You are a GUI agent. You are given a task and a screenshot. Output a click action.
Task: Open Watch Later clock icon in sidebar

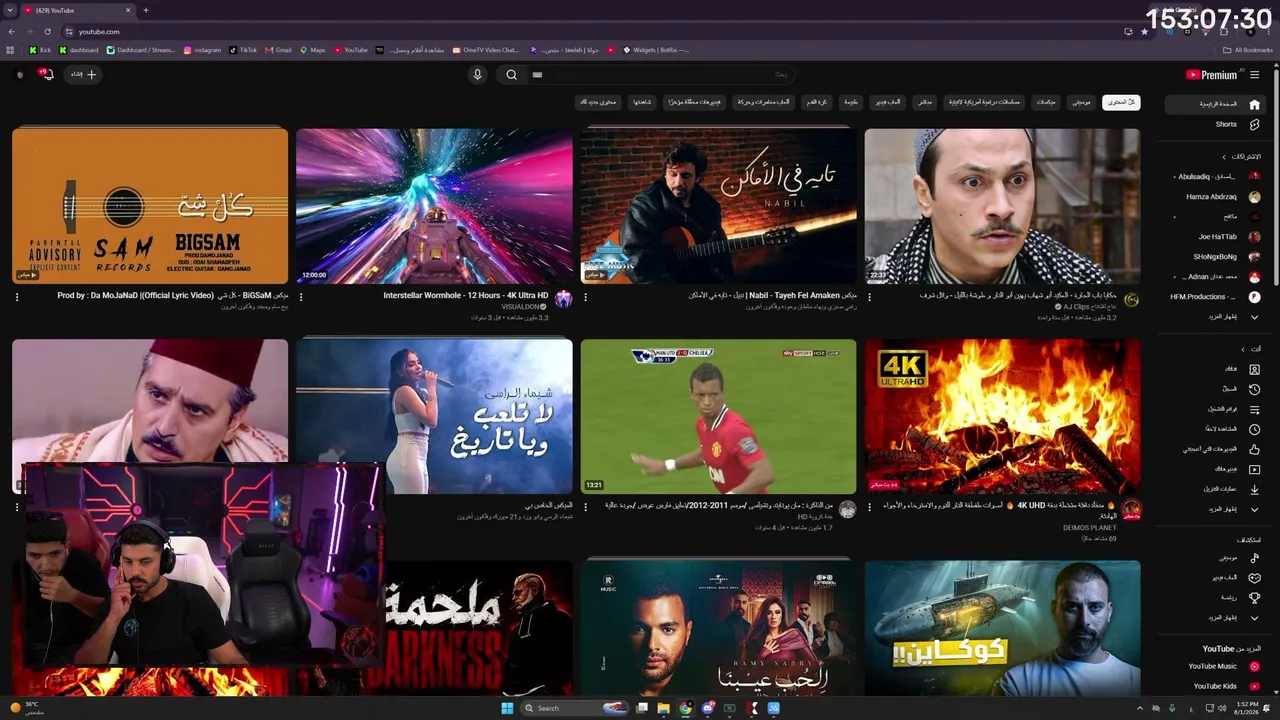(1254, 429)
